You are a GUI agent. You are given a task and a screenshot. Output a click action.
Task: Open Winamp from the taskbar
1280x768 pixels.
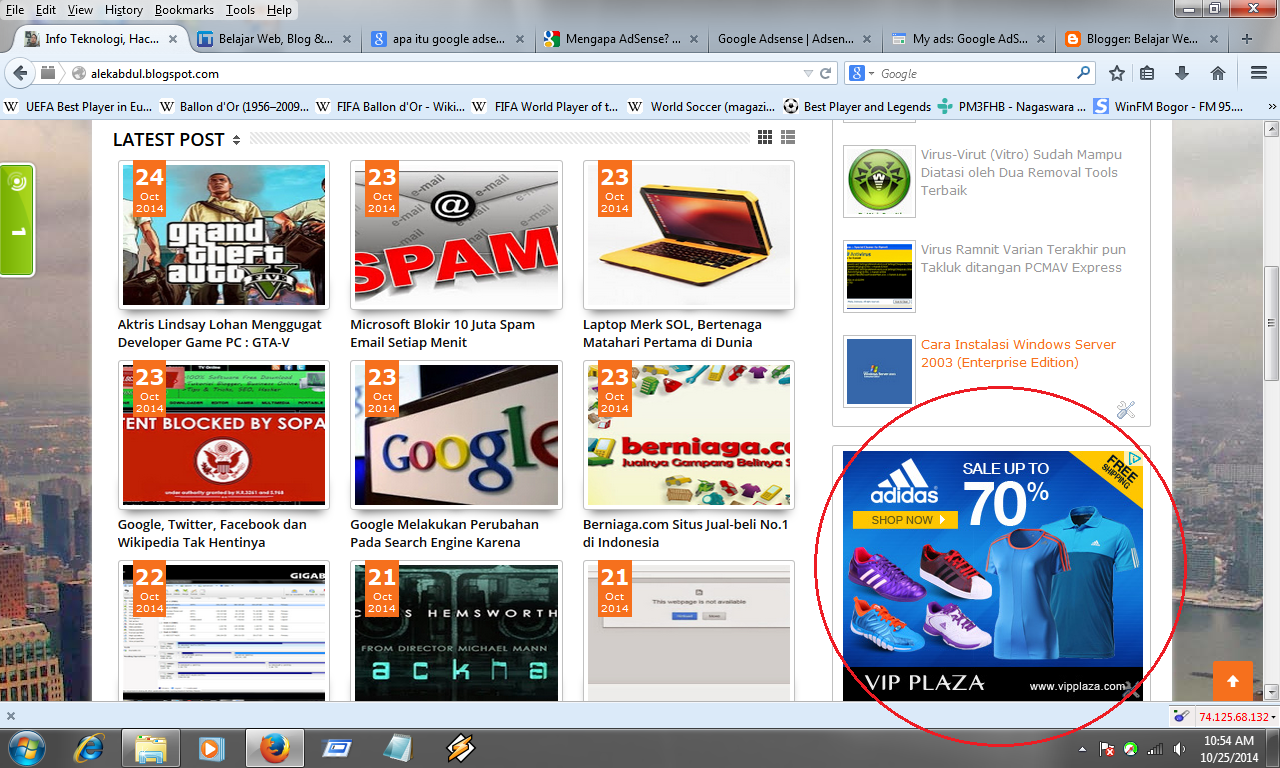pos(460,747)
